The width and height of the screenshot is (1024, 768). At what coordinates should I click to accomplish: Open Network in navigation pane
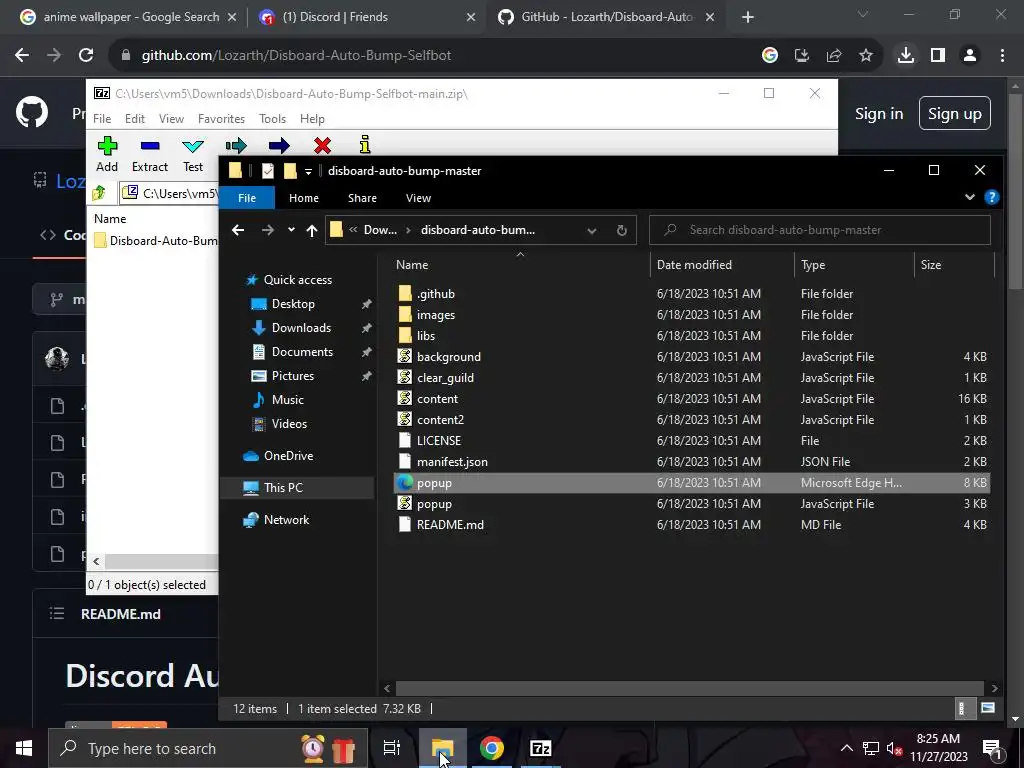click(x=286, y=520)
